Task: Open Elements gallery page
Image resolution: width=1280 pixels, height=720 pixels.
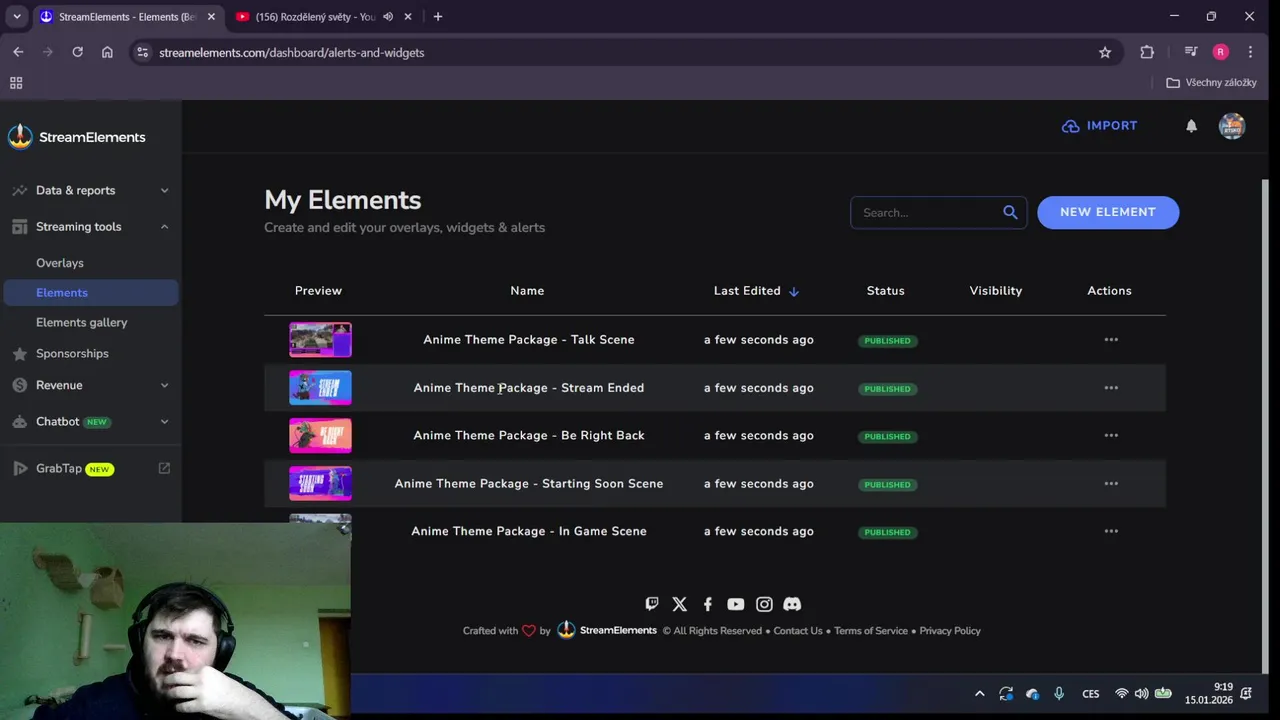Action: (x=82, y=322)
